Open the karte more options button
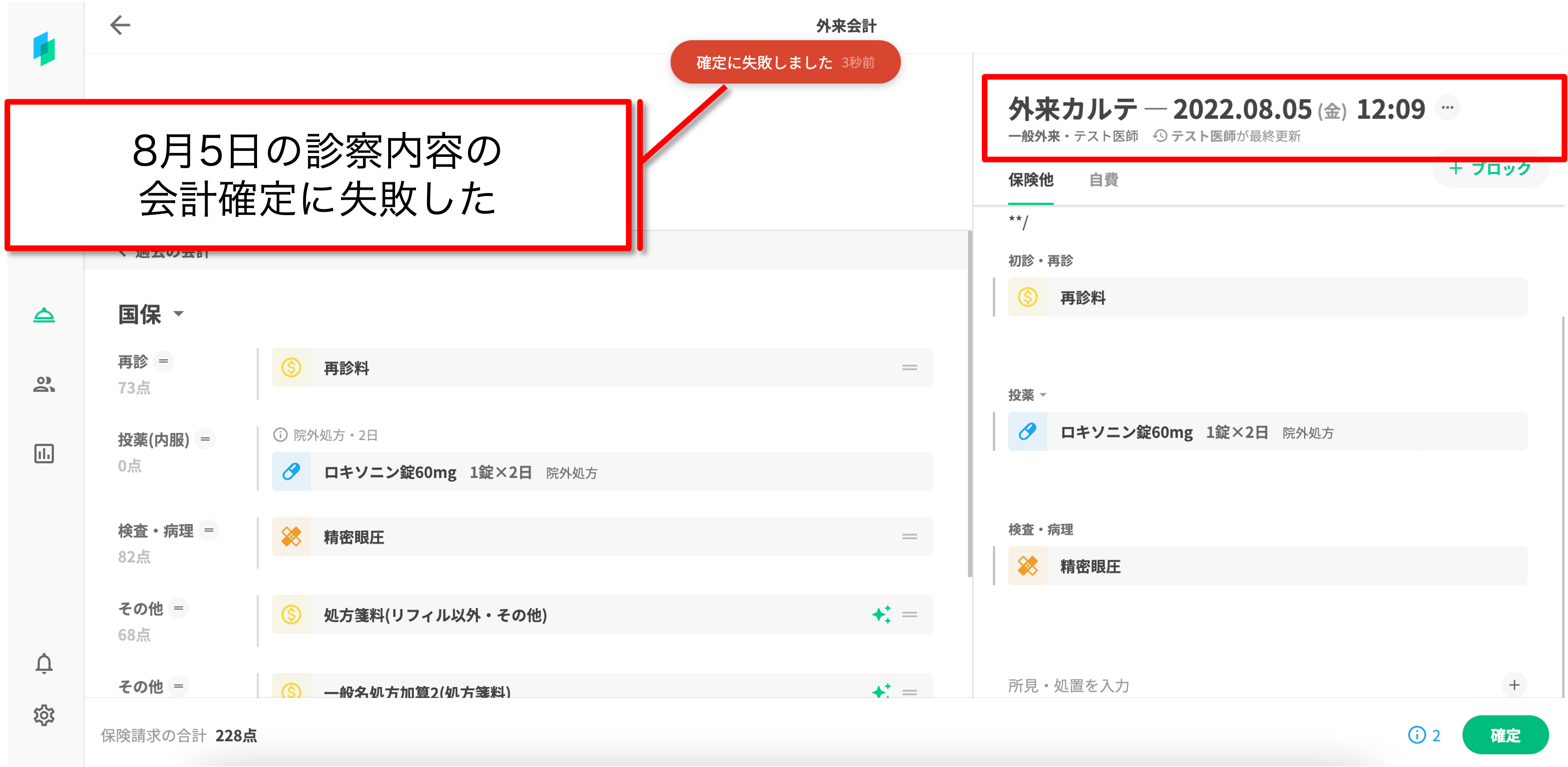Screen dimensions: 1568x767 tap(1447, 108)
